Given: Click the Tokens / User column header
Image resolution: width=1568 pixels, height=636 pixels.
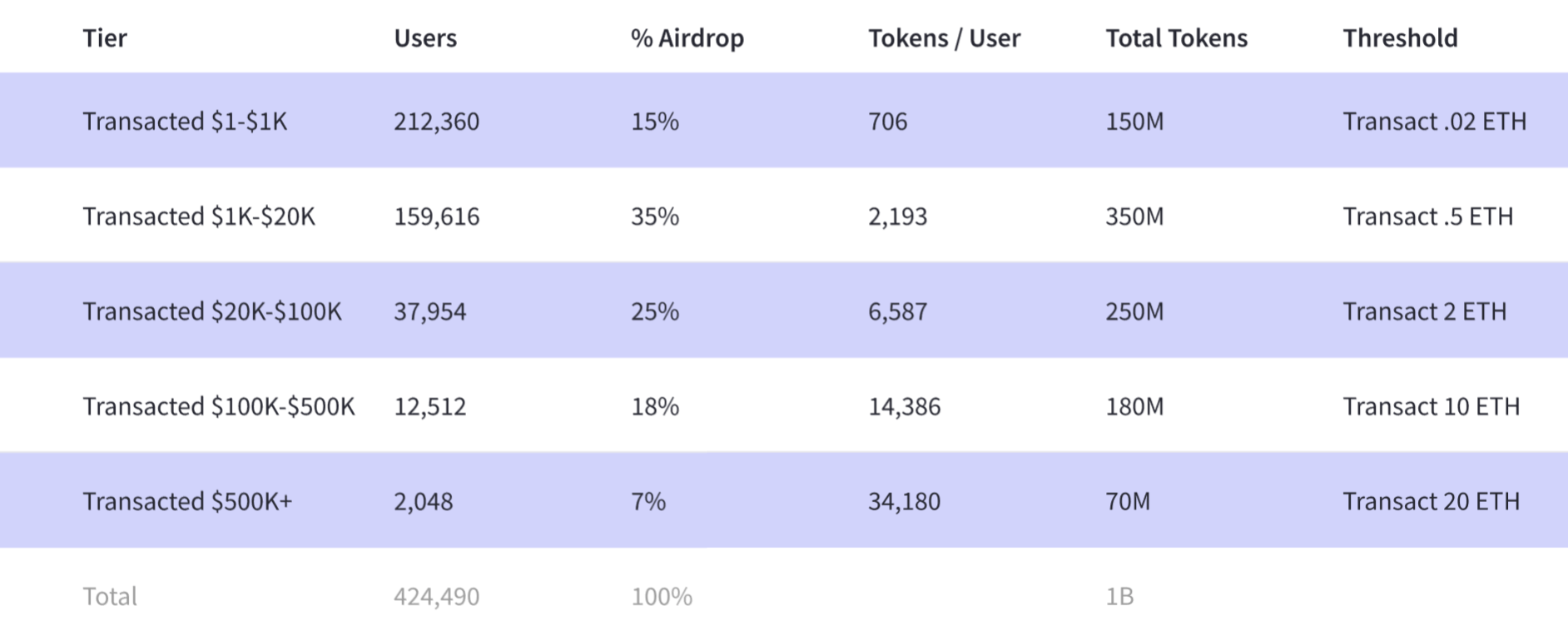Looking at the screenshot, I should [x=944, y=38].
